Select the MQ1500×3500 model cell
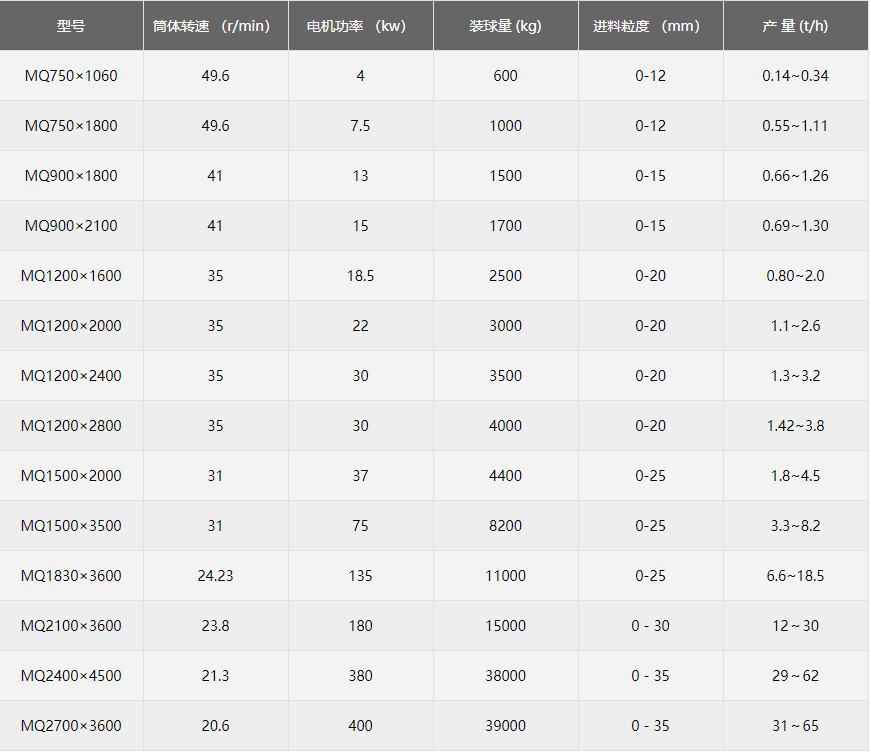The image size is (871, 752). [x=71, y=526]
